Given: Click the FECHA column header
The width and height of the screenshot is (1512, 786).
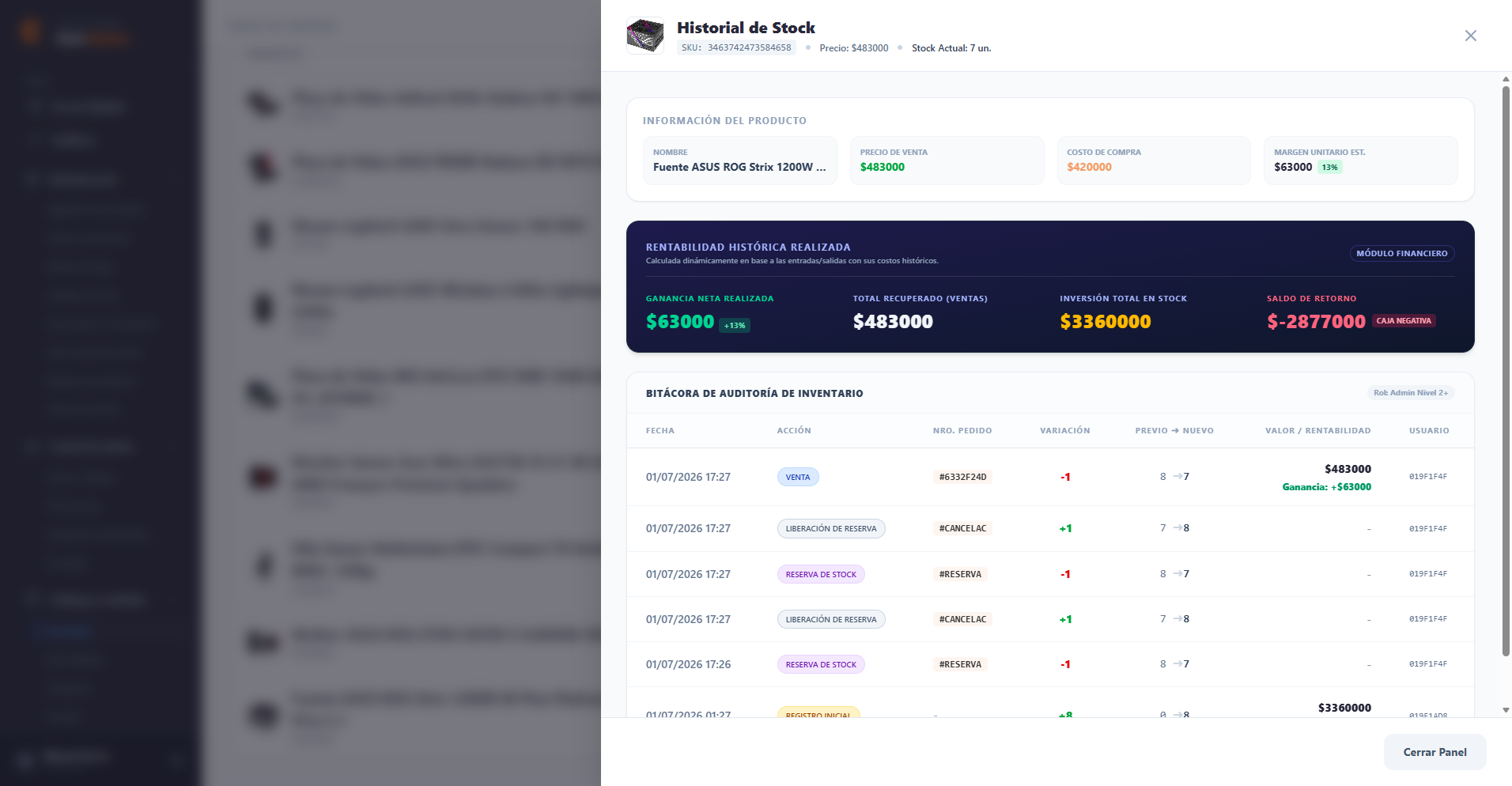Looking at the screenshot, I should pos(660,431).
